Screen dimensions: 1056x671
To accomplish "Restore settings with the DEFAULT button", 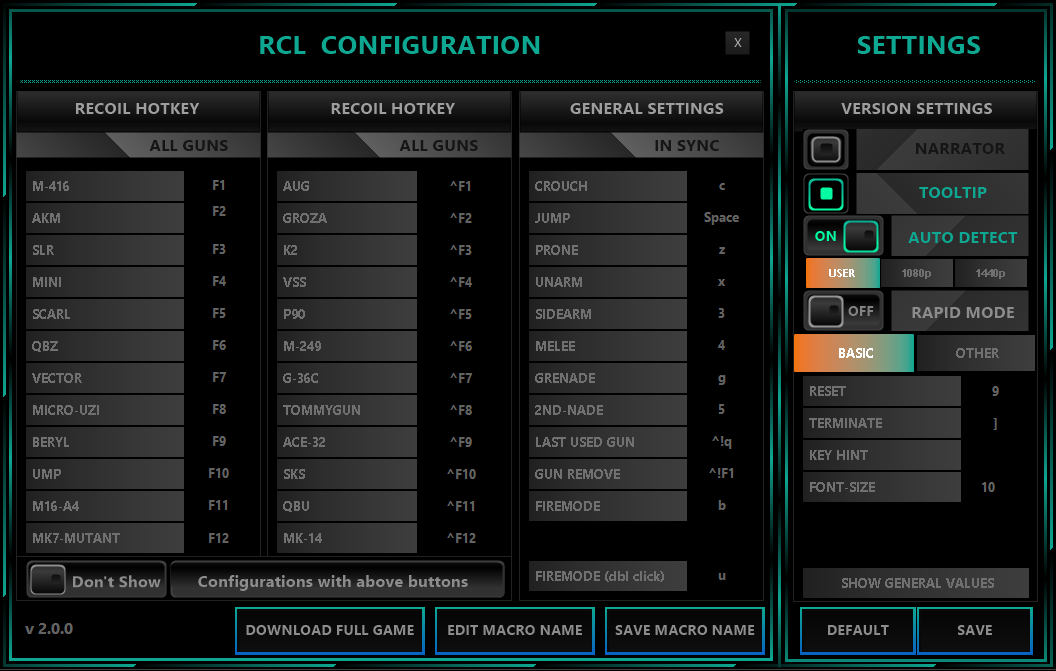I will 857,630.
